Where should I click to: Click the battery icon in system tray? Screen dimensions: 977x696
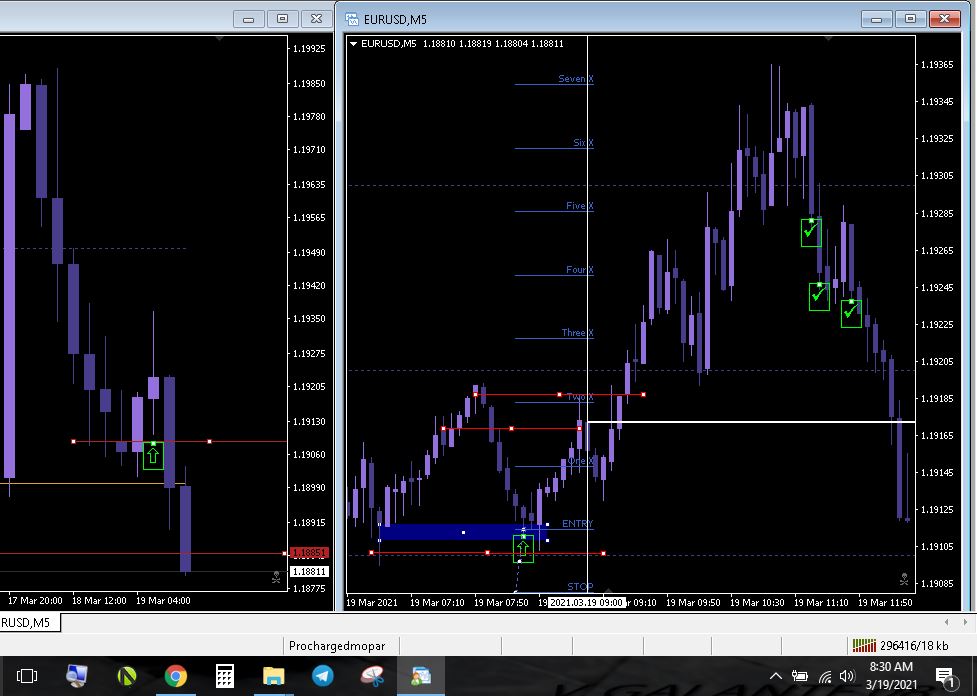pos(800,676)
